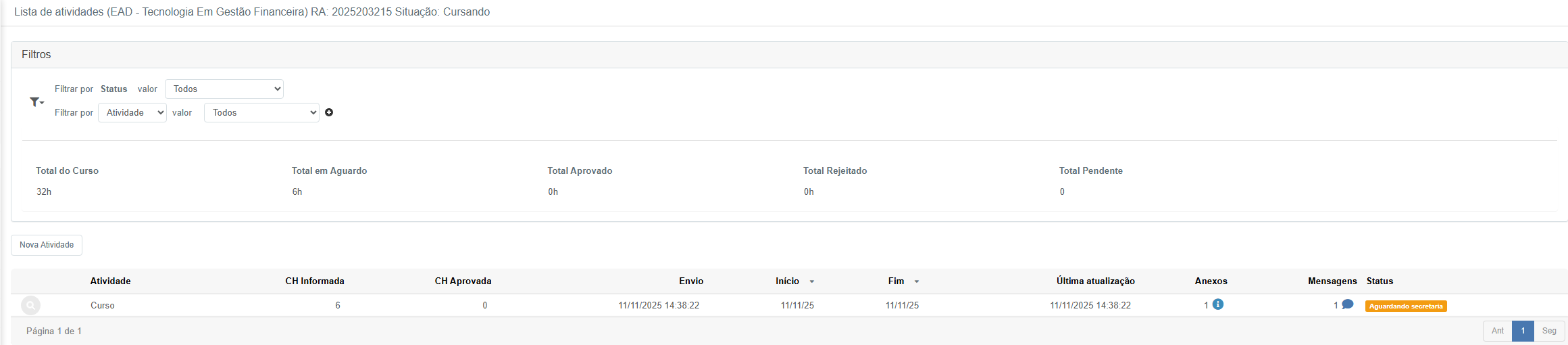The image size is (1568, 345).
Task: Click the Envio column header
Action: click(691, 281)
